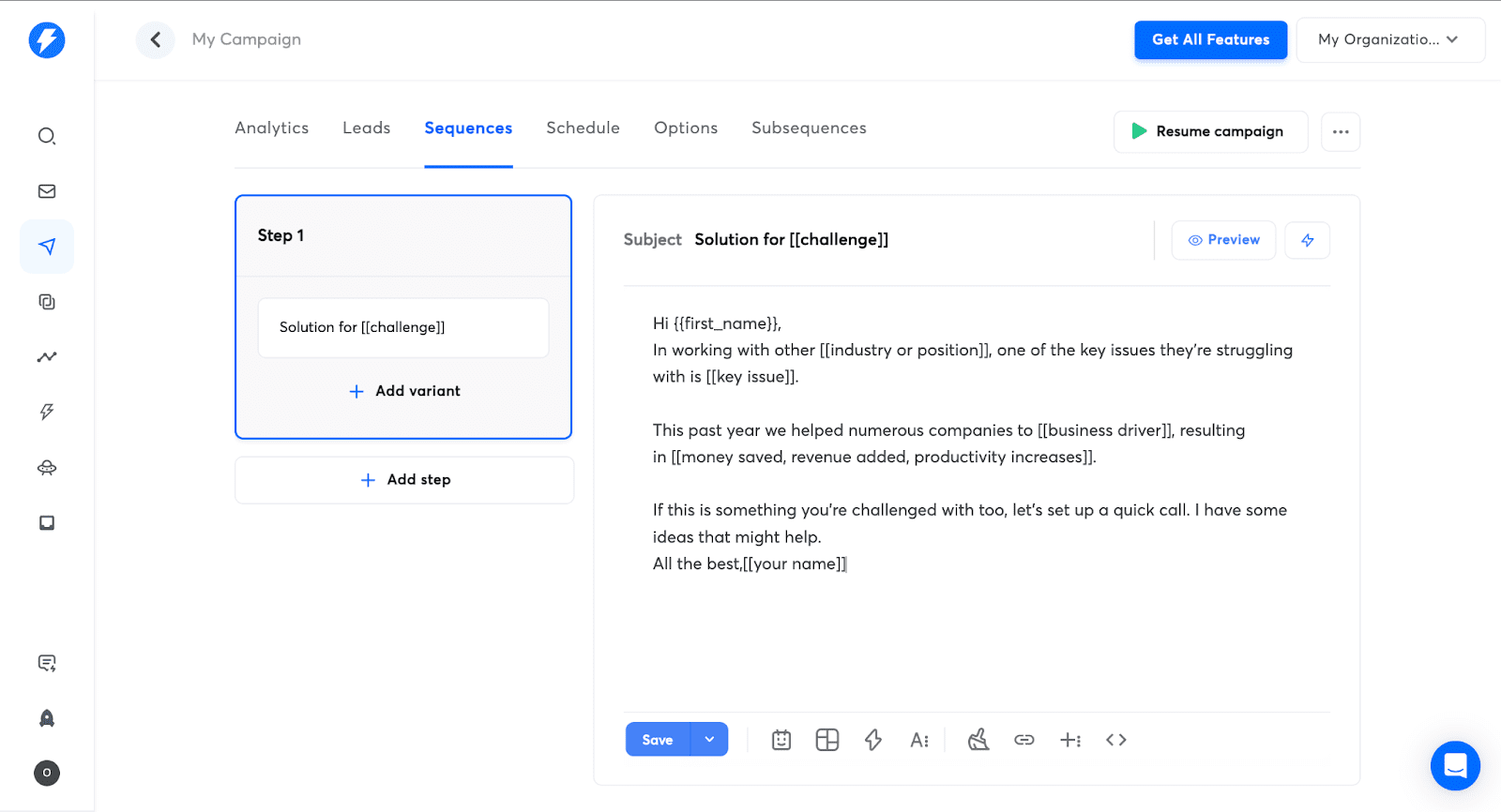Click the calendar icon in the editor toolbar
Image resolution: width=1501 pixels, height=812 pixels.
(x=781, y=740)
